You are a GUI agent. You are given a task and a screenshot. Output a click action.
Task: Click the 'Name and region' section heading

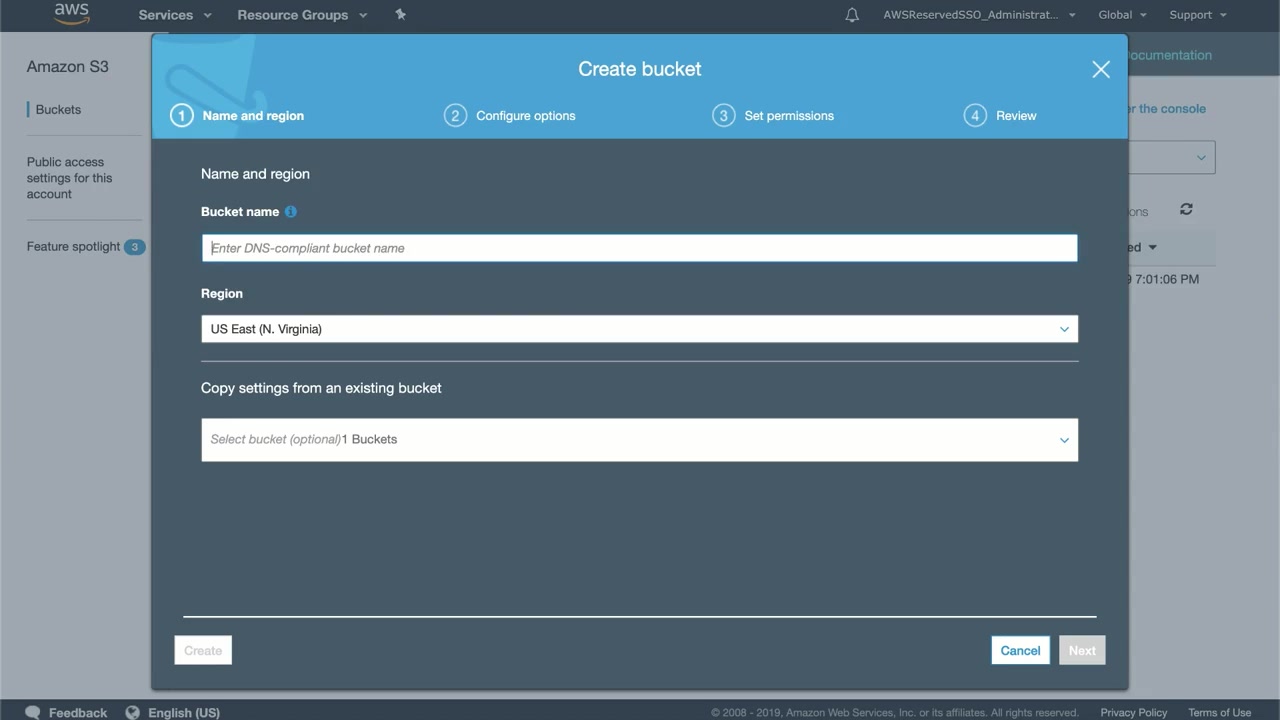255,174
